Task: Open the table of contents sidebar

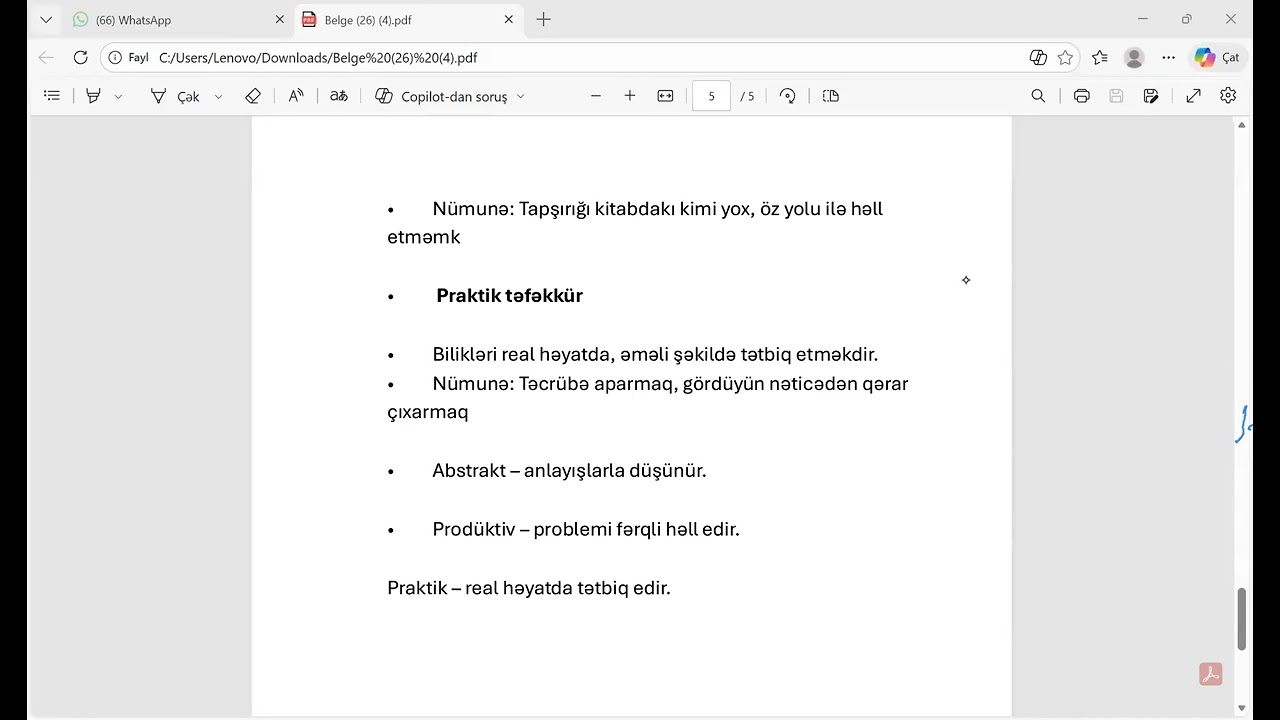Action: pyautogui.click(x=52, y=96)
